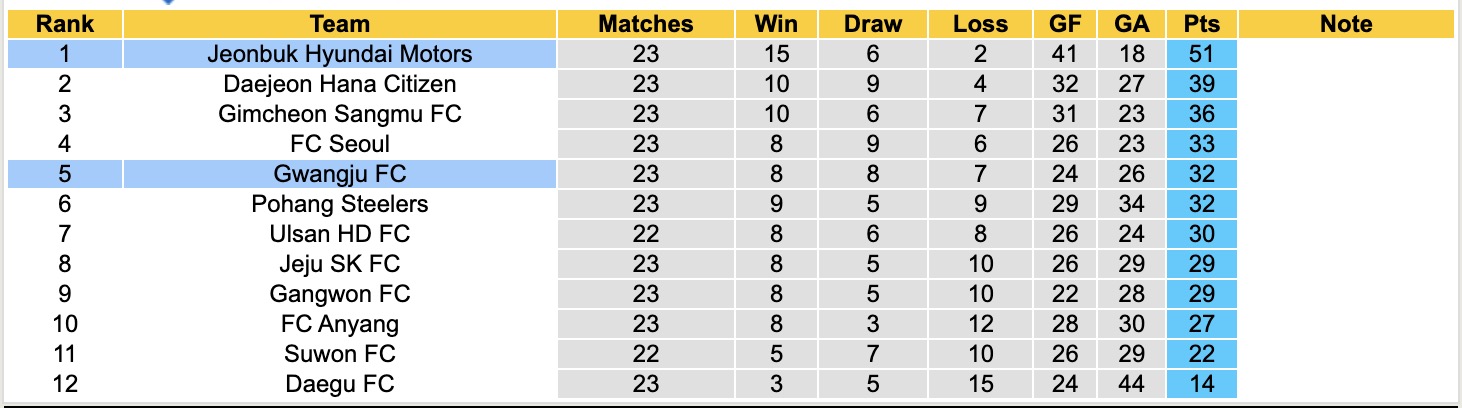Select the Draw column header
The height and width of the screenshot is (408, 1462).
coord(872,24)
